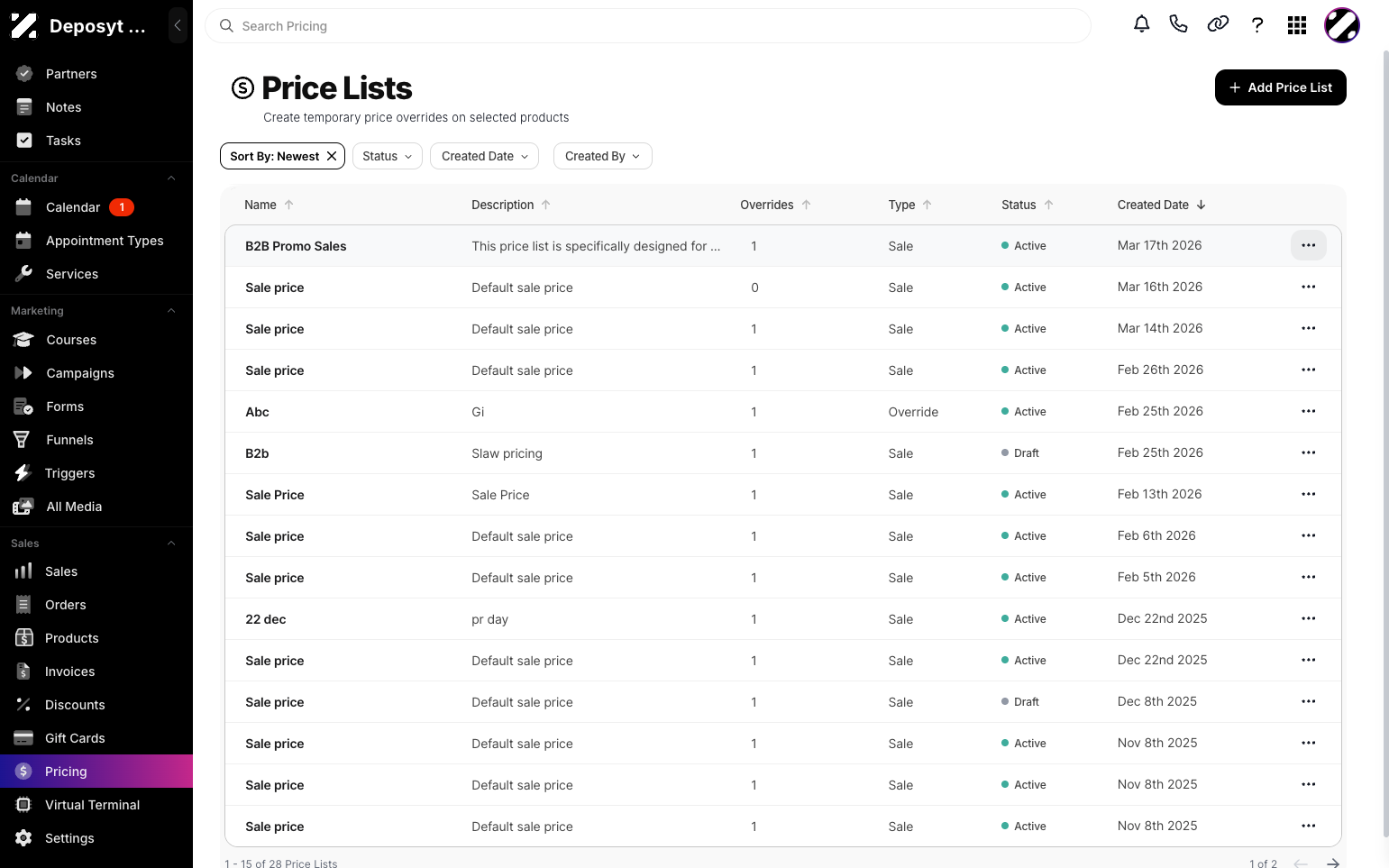
Task: Go to the next page arrow
Action: click(1333, 863)
